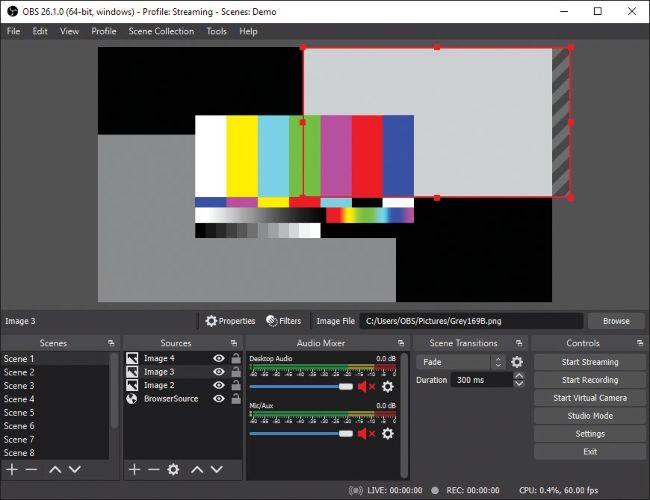The height and width of the screenshot is (500, 650).
Task: Lock the Image 3 source
Action: pyautogui.click(x=235, y=372)
